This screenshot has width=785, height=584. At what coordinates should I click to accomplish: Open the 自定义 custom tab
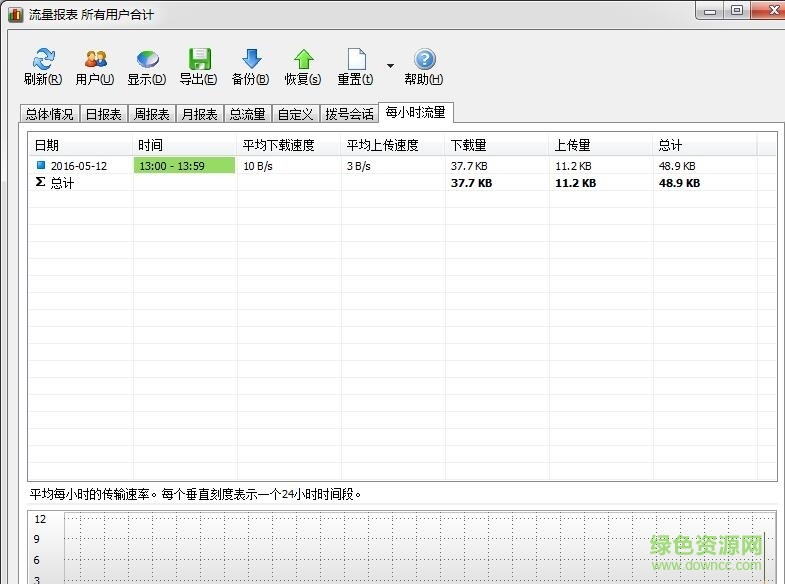[295, 114]
